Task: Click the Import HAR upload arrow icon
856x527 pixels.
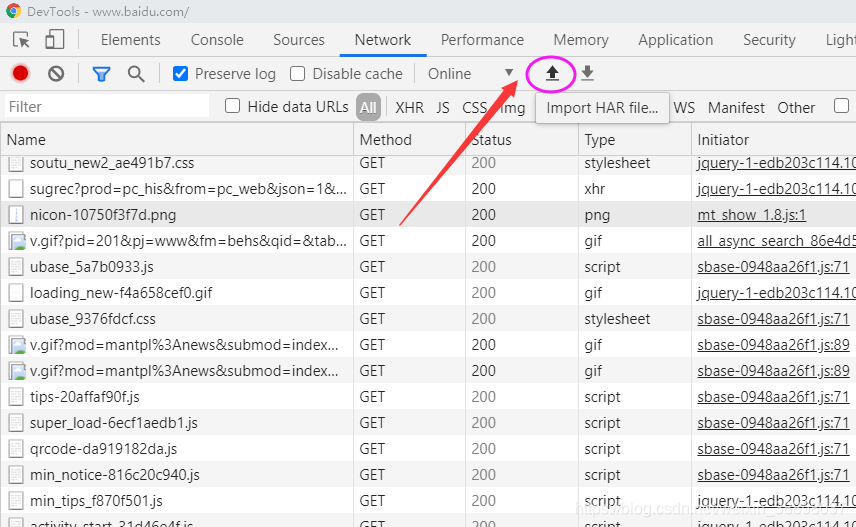Action: coord(552,73)
